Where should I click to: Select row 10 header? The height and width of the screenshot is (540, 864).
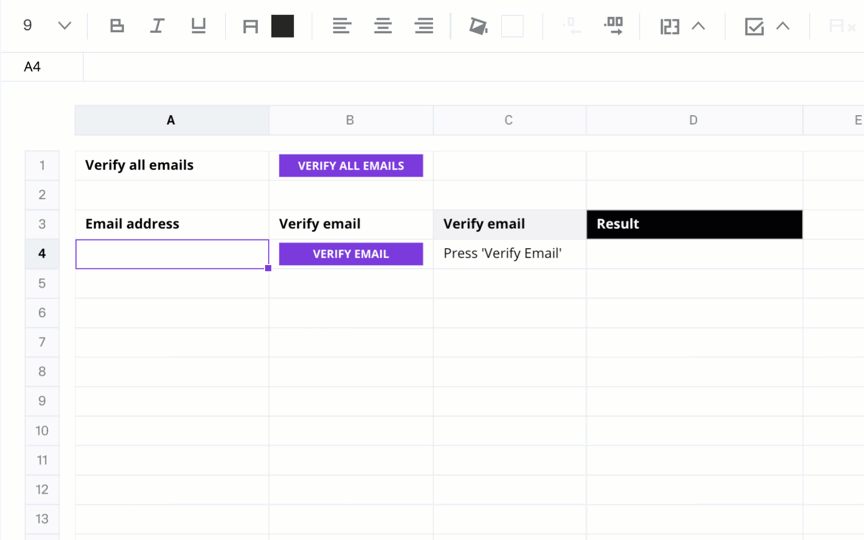pyautogui.click(x=42, y=430)
